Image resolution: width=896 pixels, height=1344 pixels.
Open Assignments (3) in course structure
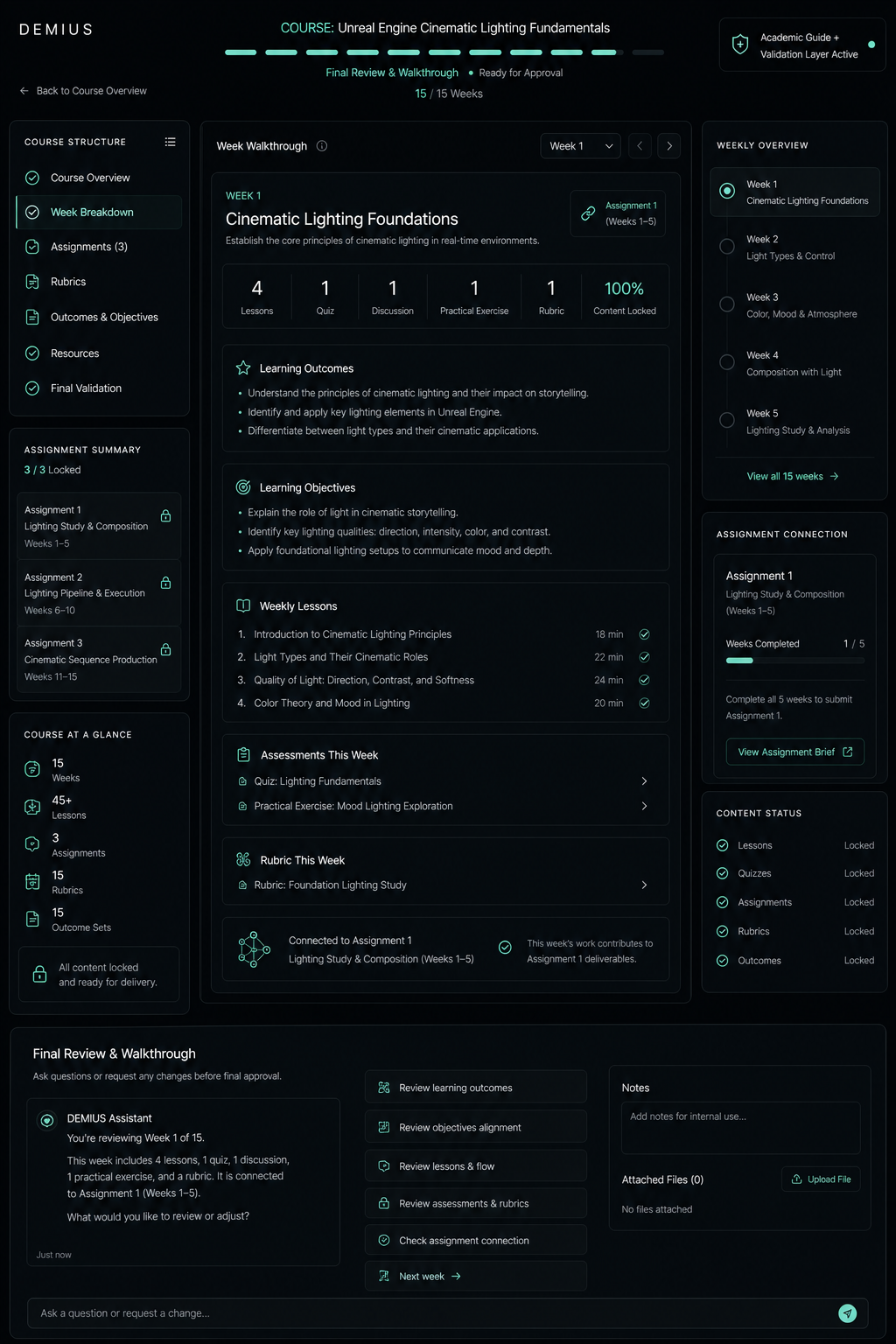tap(99, 247)
